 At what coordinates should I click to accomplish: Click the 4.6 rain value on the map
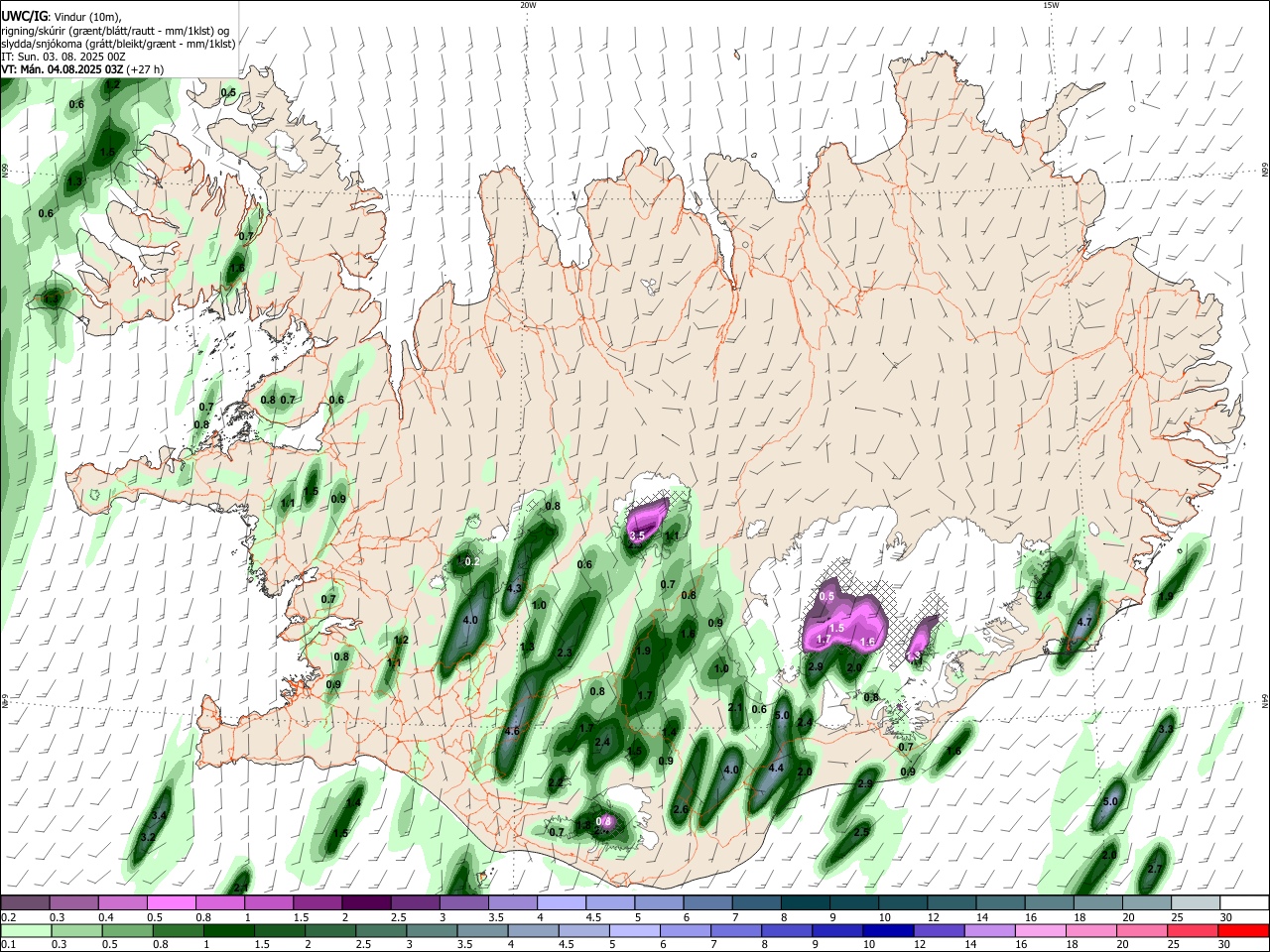[512, 732]
